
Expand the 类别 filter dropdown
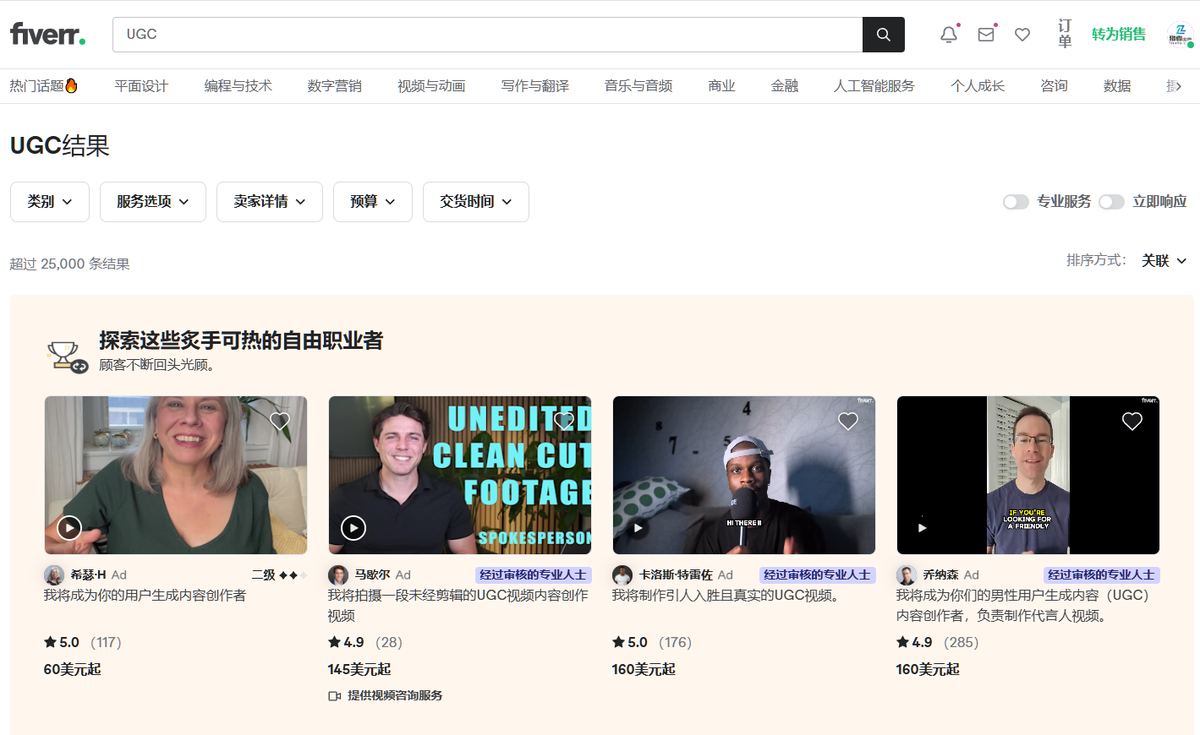[x=50, y=202]
